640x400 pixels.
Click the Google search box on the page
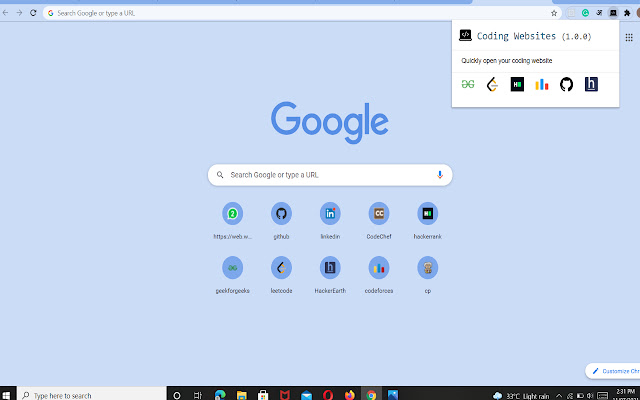pos(330,175)
